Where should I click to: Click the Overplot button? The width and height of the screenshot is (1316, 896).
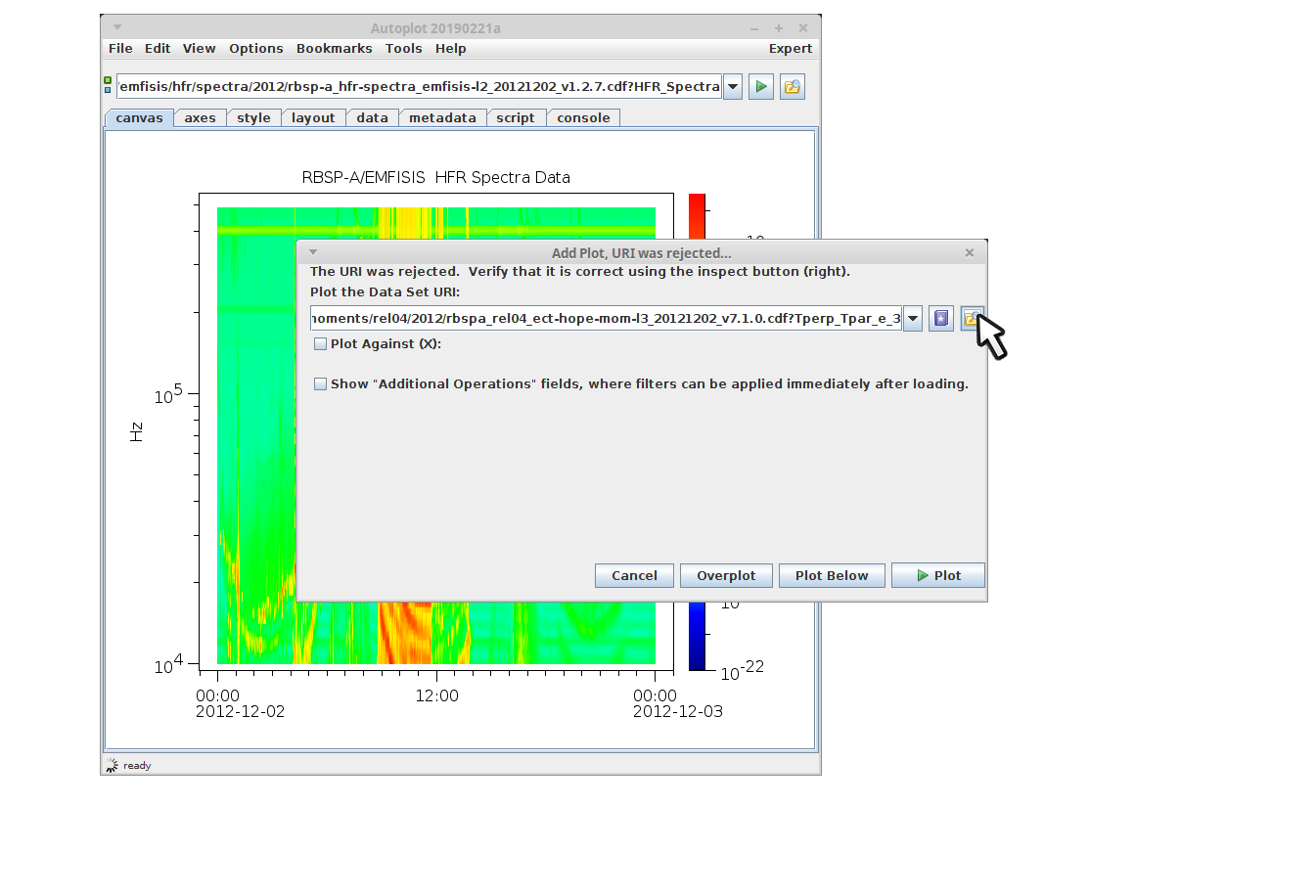pos(725,576)
